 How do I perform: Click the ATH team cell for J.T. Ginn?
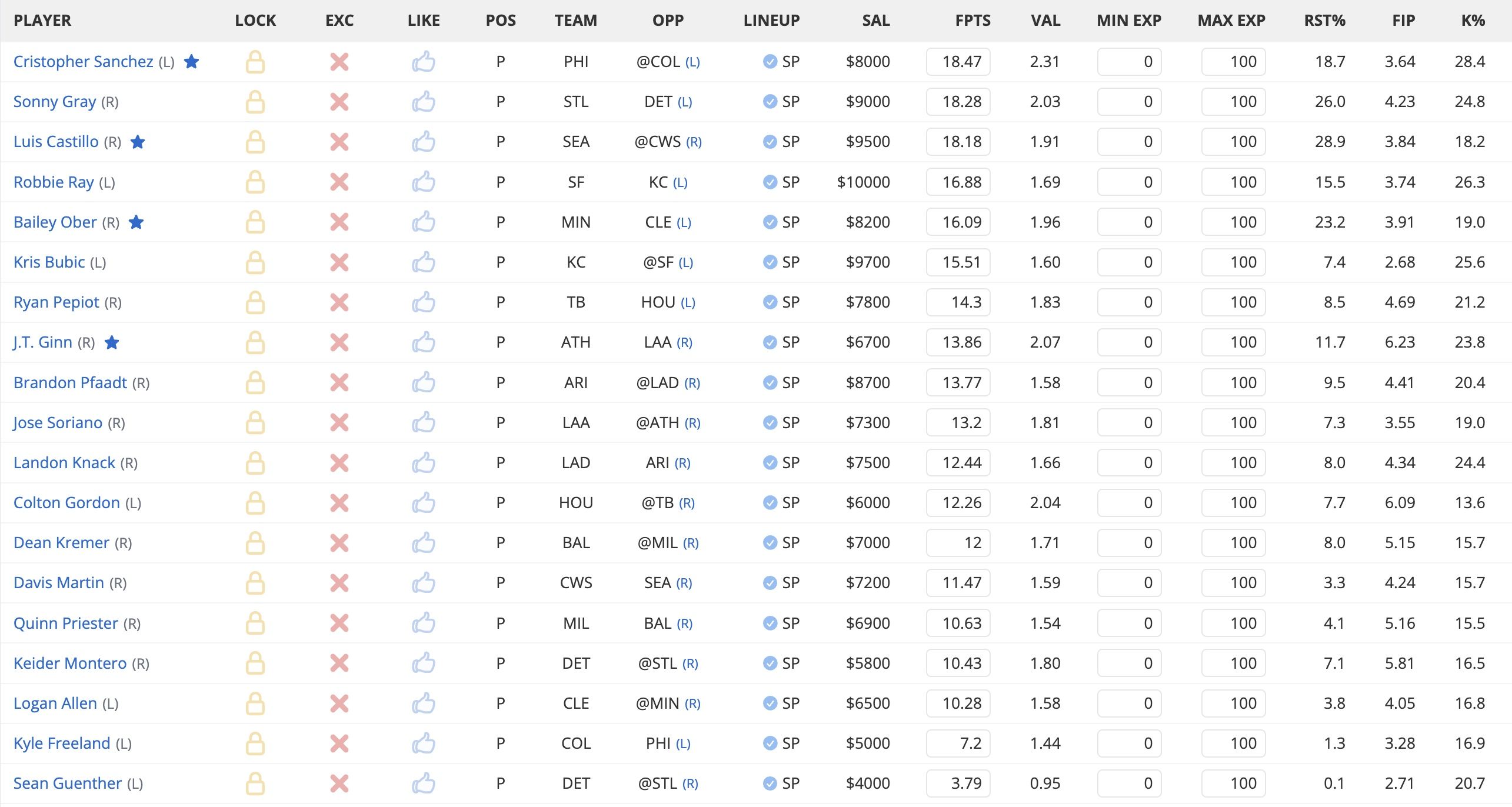[x=575, y=342]
